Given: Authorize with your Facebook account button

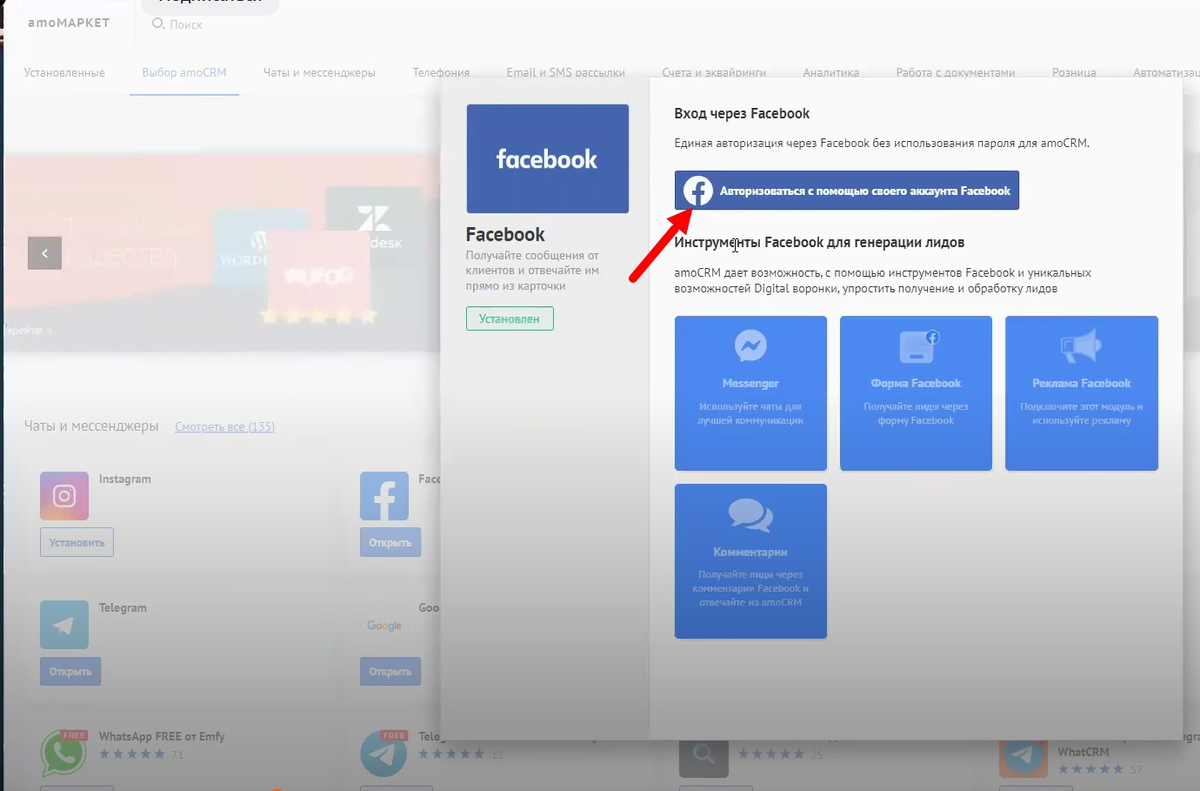Looking at the screenshot, I should pos(846,190).
